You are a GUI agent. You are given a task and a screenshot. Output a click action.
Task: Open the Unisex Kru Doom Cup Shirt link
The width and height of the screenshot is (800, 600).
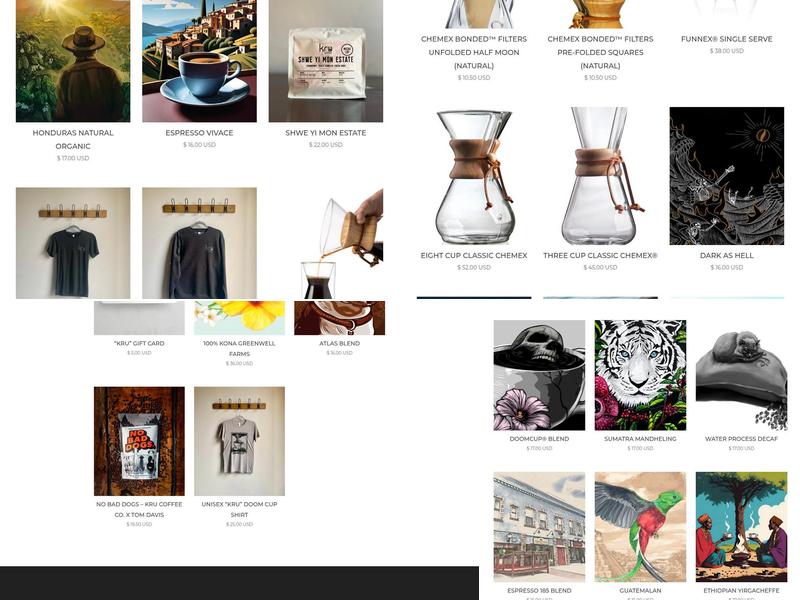(x=239, y=509)
